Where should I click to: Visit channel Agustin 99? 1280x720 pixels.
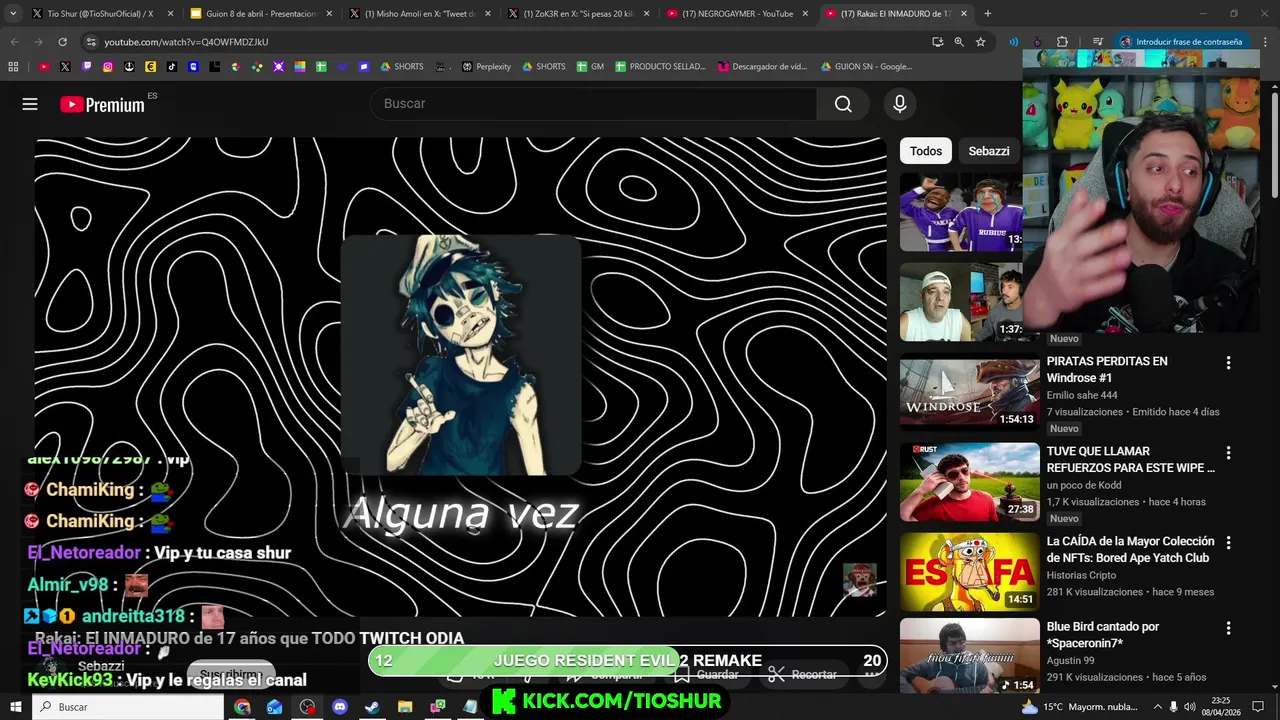pos(1070,661)
